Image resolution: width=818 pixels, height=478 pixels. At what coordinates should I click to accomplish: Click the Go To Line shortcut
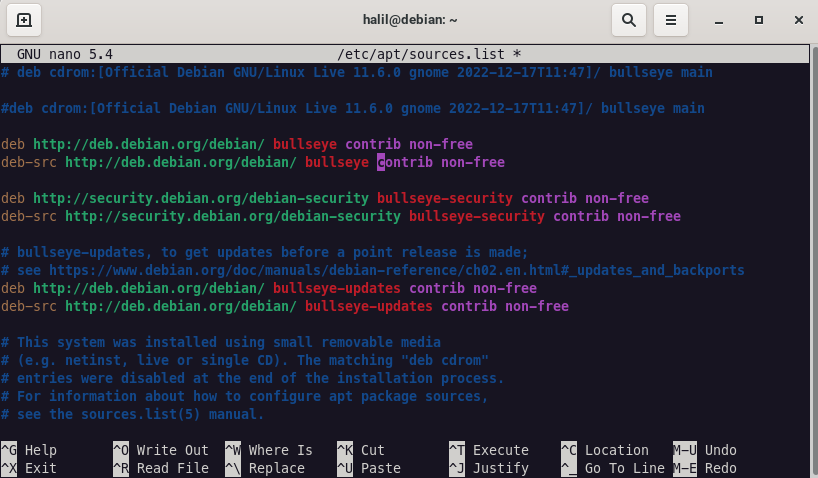point(613,468)
